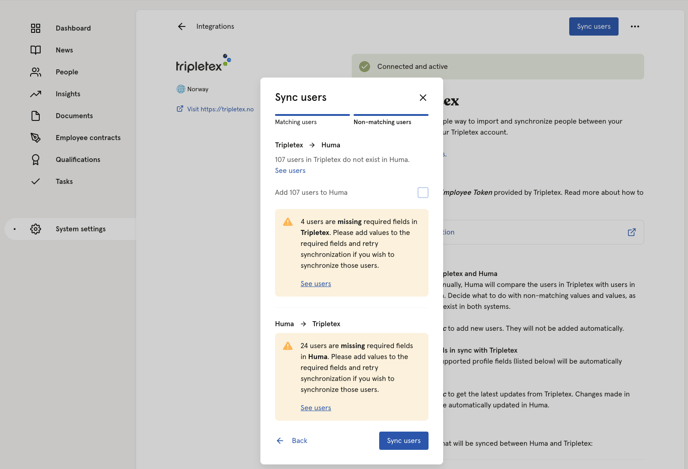Open See users link in Huma warning

(x=316, y=408)
